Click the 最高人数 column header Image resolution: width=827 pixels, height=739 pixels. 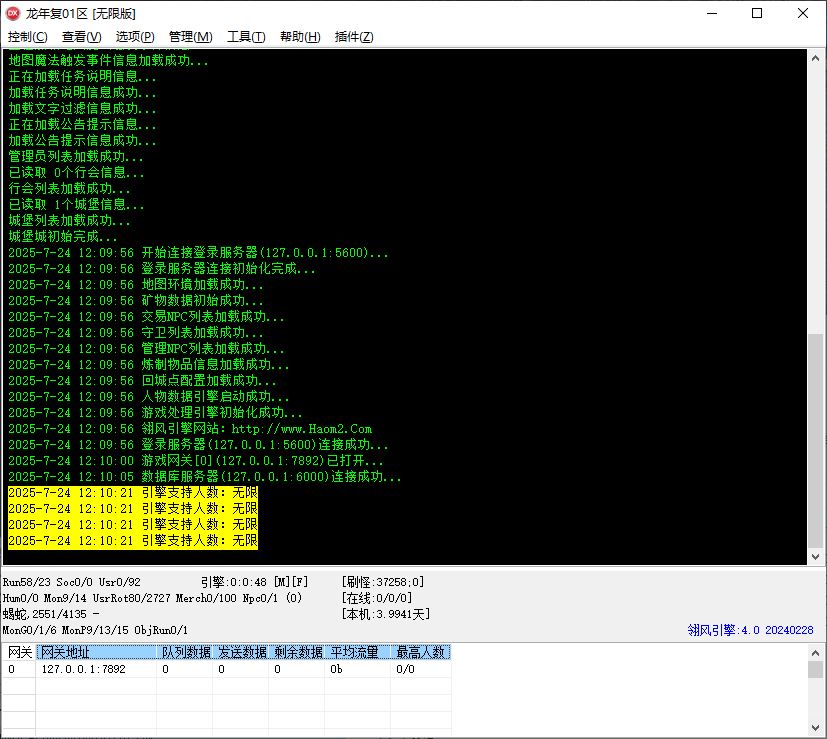pyautogui.click(x=421, y=652)
